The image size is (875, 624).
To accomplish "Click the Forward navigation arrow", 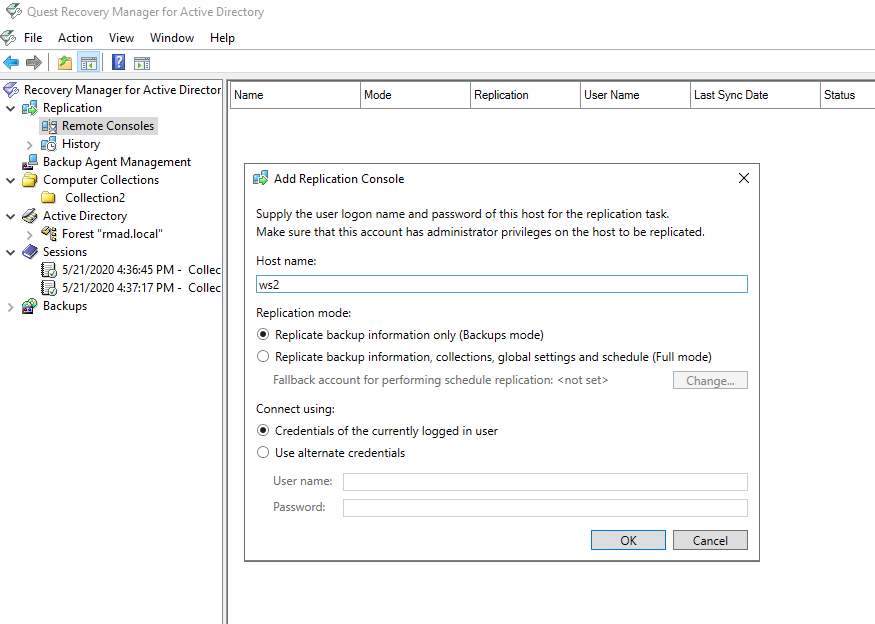I will [x=34, y=62].
